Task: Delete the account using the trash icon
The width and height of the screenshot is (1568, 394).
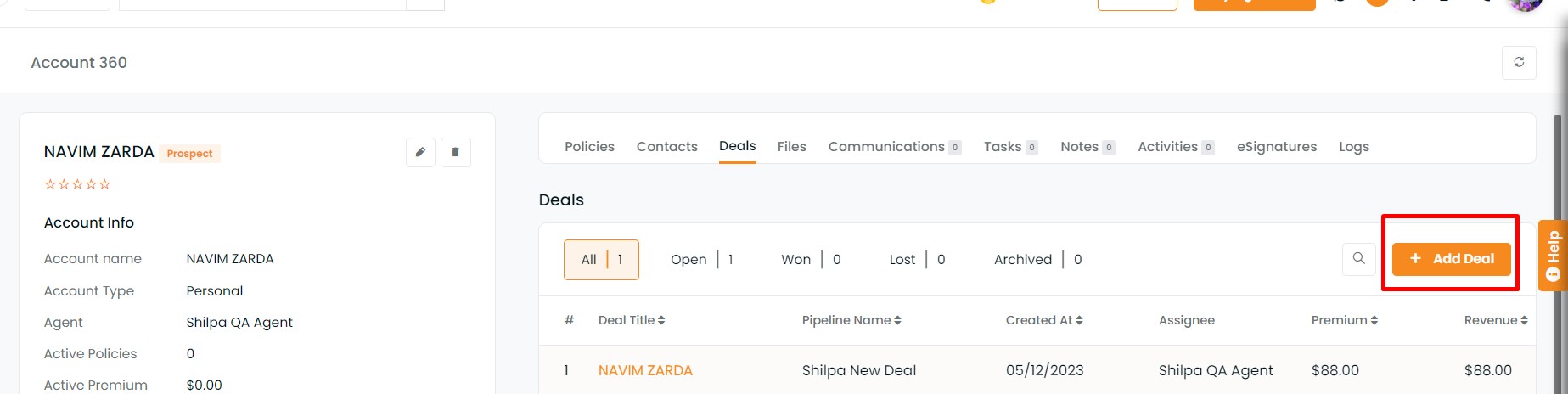Action: coord(456,152)
